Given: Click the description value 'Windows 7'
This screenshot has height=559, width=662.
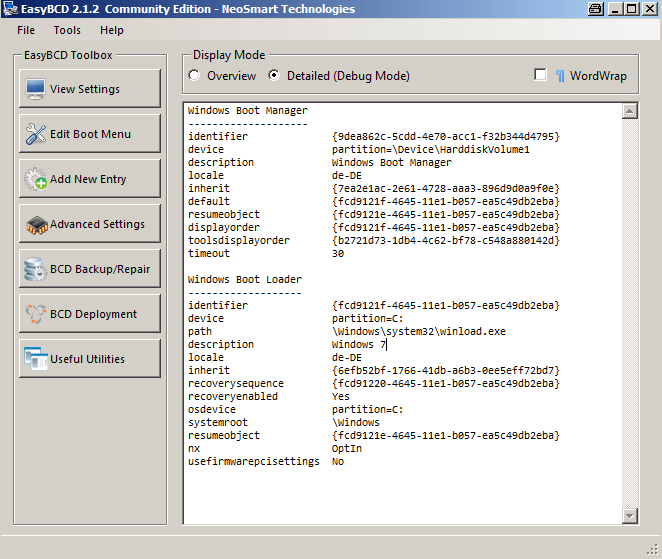Looking at the screenshot, I should coord(359,345).
